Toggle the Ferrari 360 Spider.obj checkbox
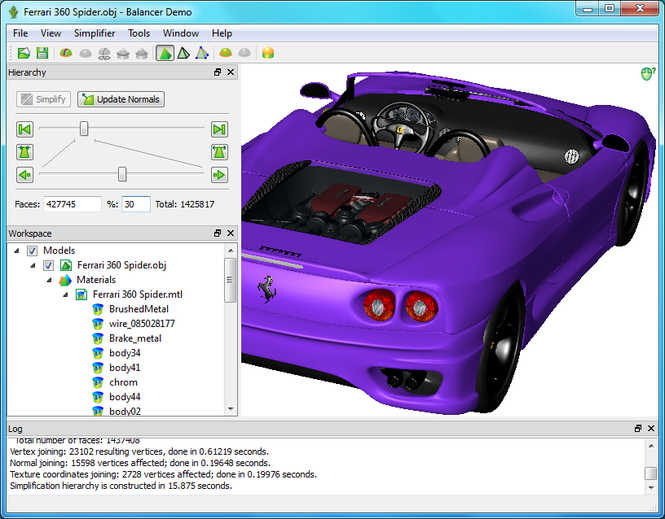Viewport: 665px width, 519px height. click(48, 265)
